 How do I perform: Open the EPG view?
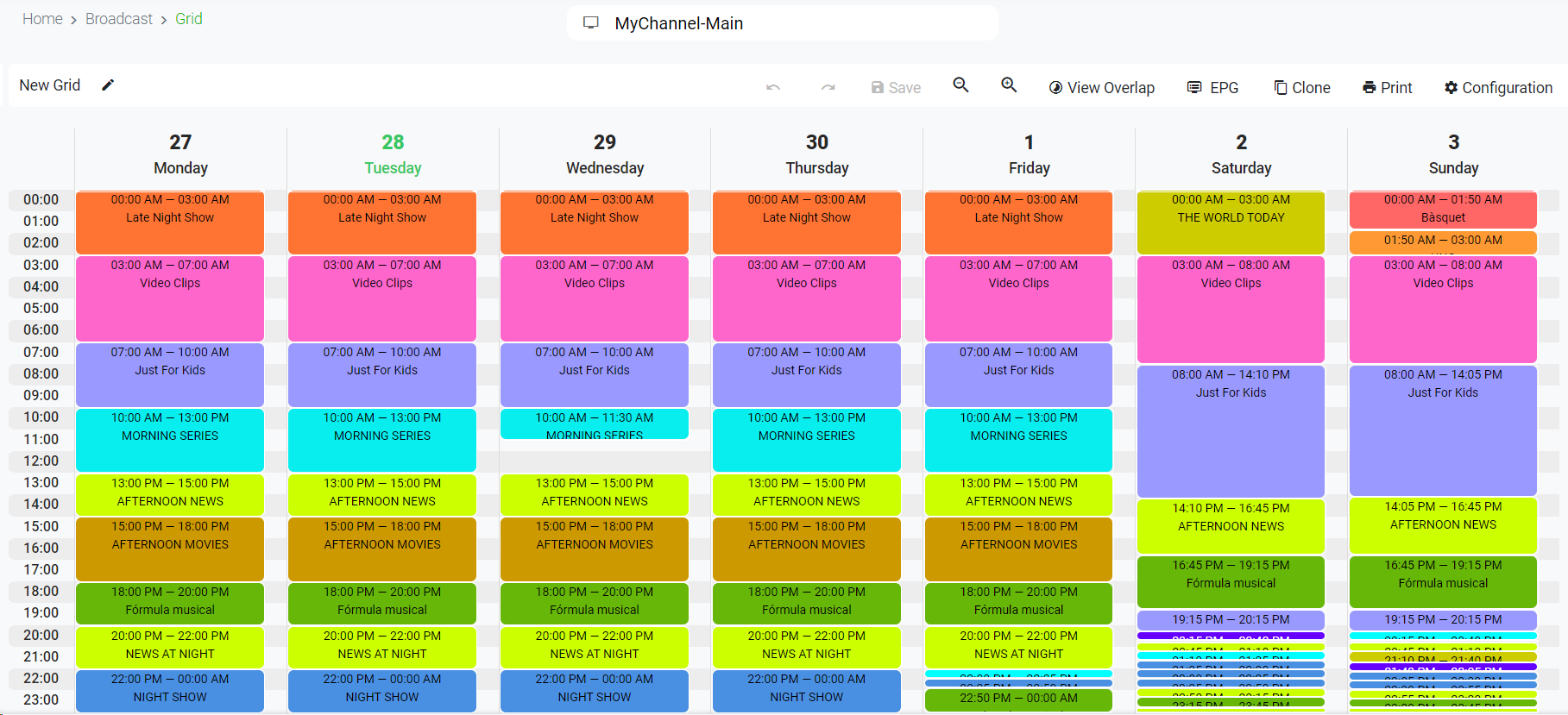[1212, 88]
